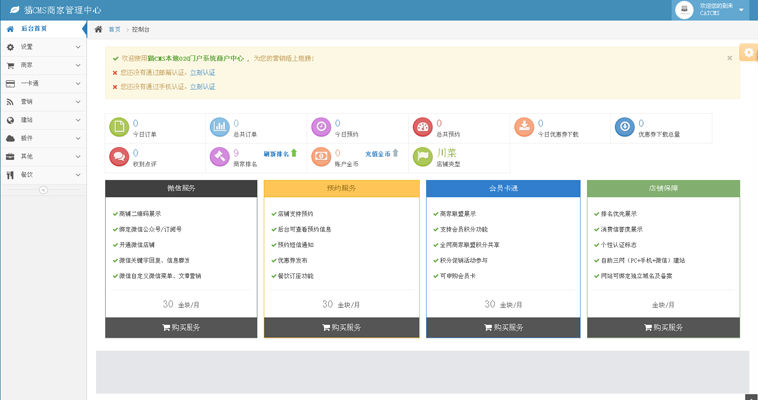Viewport: 758px width, 400px height.
Task: Buy the 预约服务 plan with 购买服务
Action: click(x=342, y=327)
